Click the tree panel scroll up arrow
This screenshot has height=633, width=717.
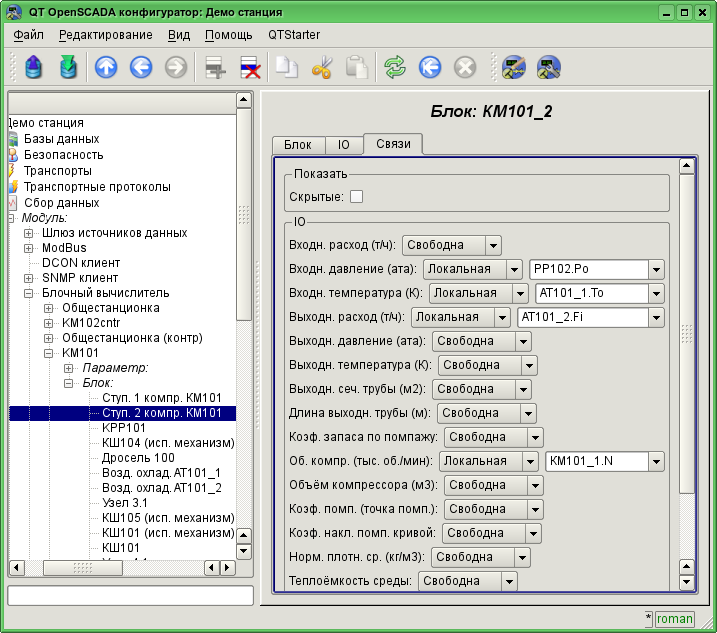pyautogui.click(x=244, y=100)
